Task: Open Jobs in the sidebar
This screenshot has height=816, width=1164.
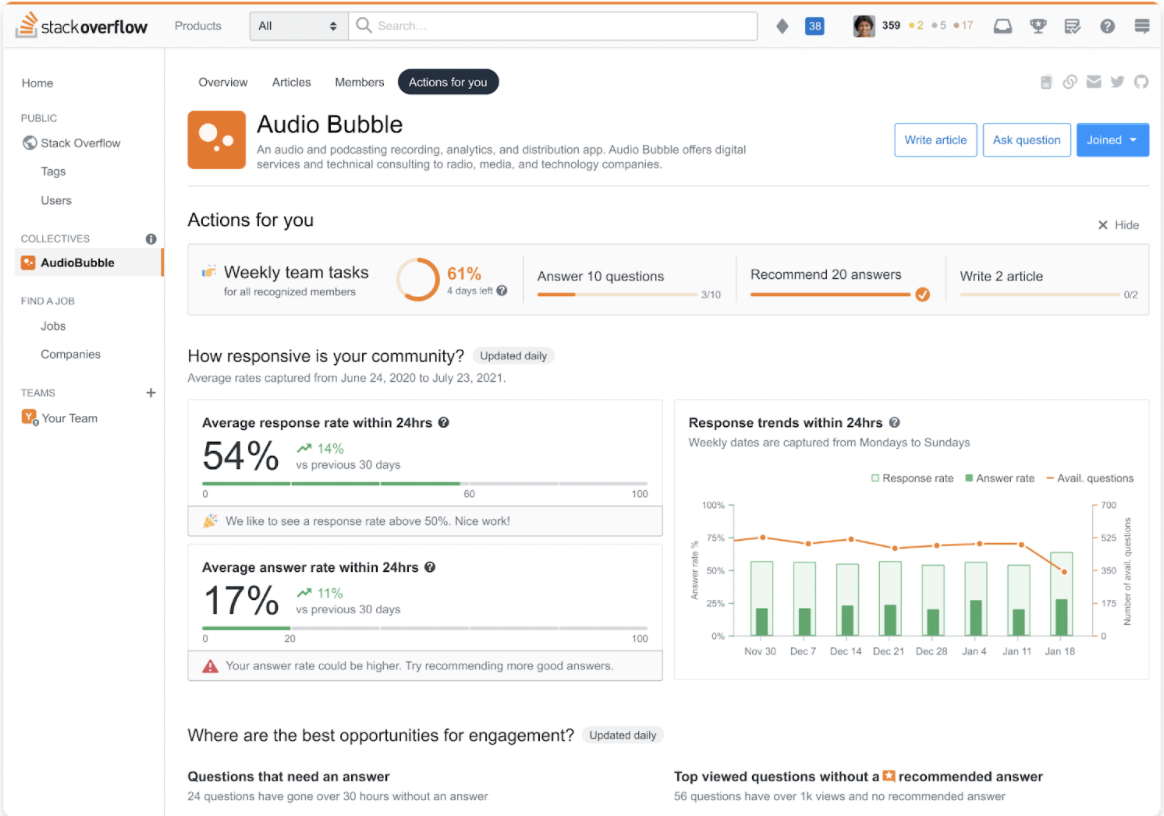Action: [53, 326]
